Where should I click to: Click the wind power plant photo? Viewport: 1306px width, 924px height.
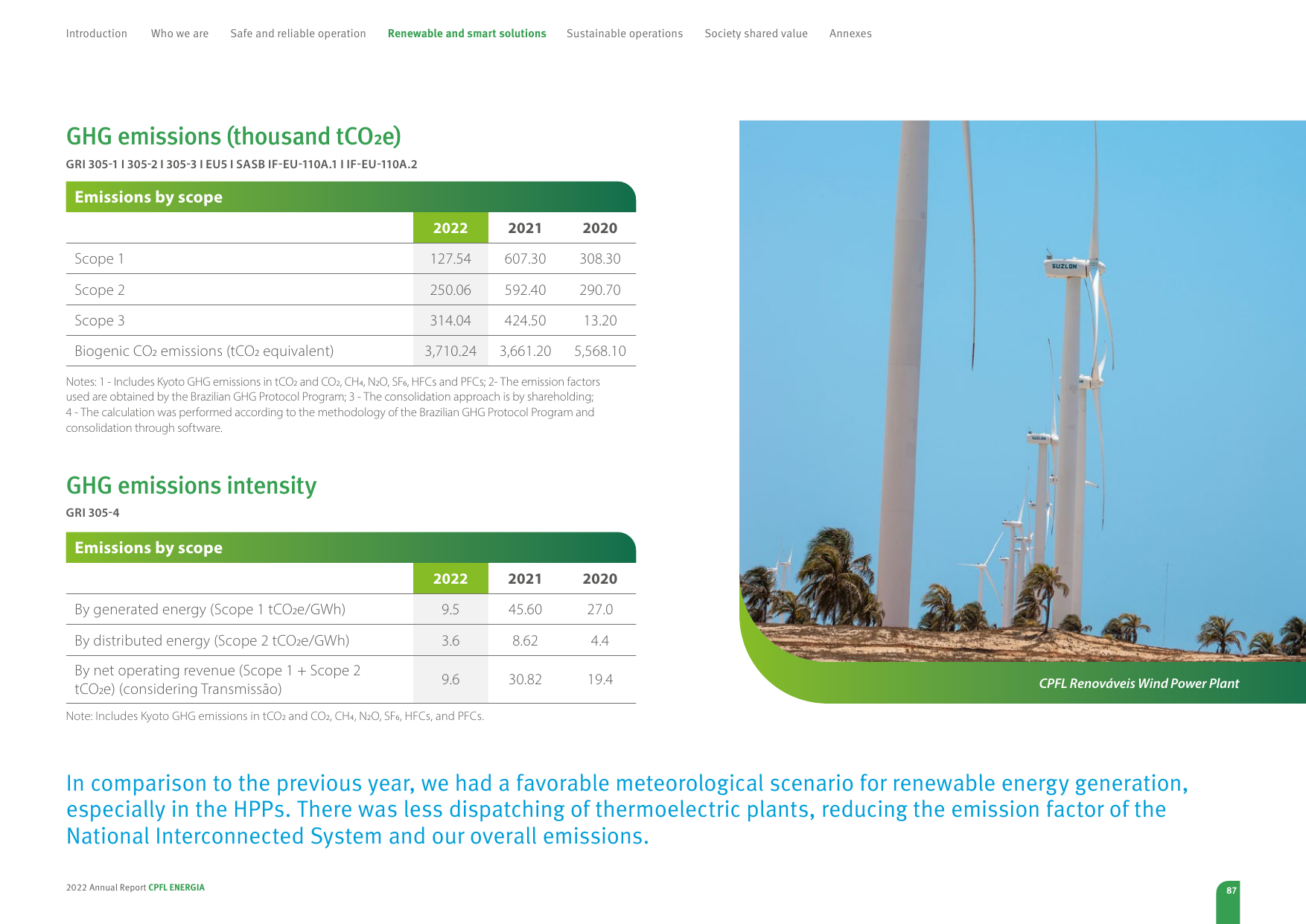[x=1022, y=391]
